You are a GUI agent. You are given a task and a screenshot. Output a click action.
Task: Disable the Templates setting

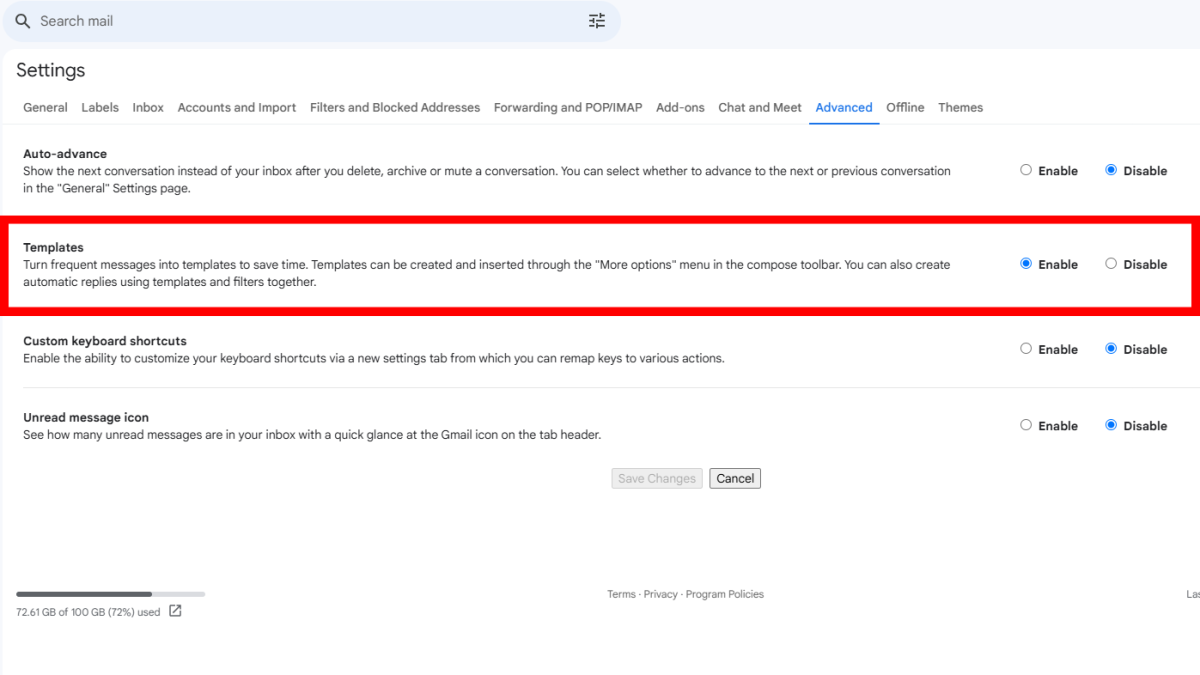pos(1111,264)
